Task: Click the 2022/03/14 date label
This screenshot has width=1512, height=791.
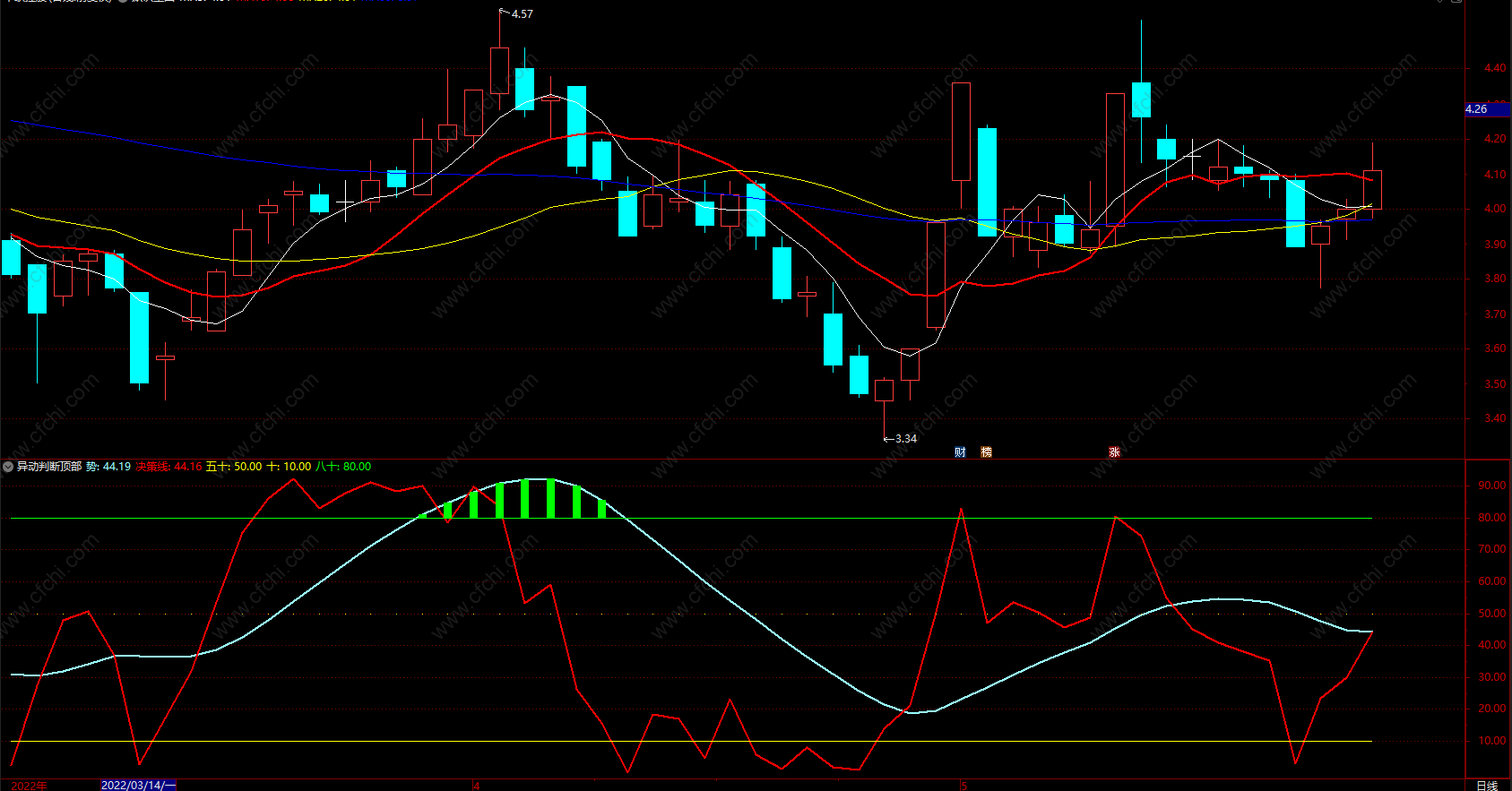Action: coord(138,786)
